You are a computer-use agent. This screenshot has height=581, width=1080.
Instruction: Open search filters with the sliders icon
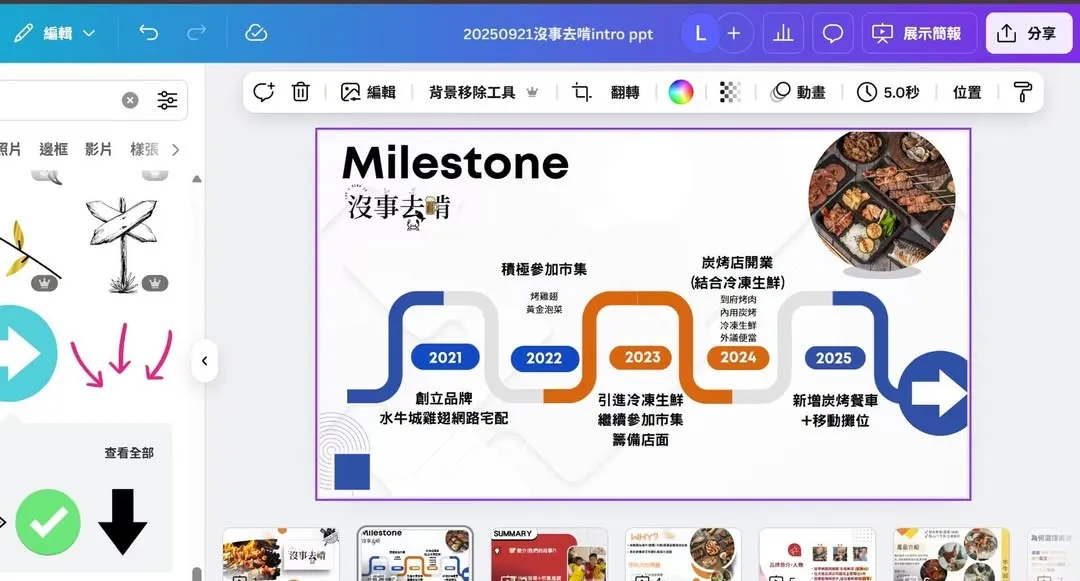tap(167, 99)
